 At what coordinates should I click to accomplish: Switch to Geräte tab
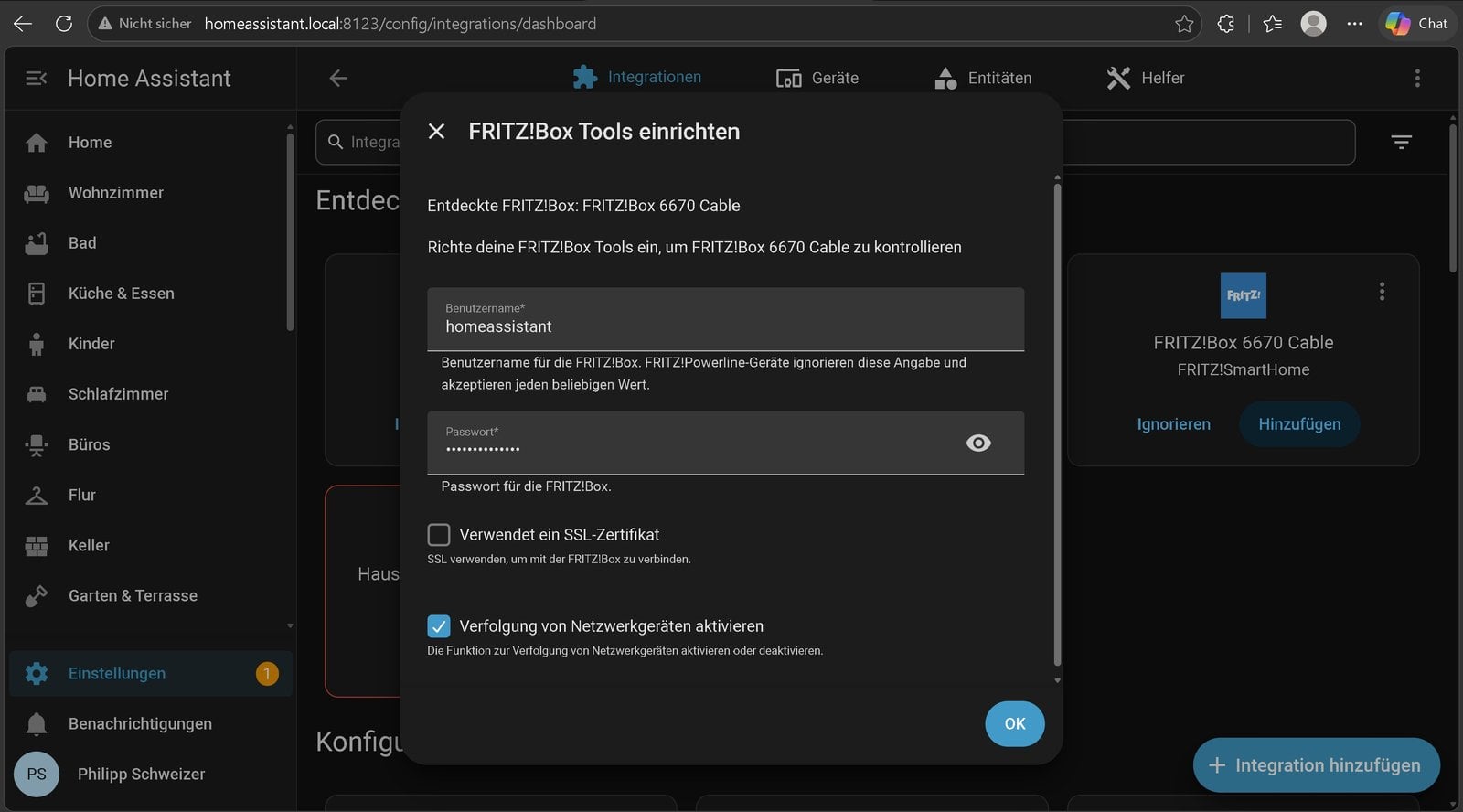point(817,79)
